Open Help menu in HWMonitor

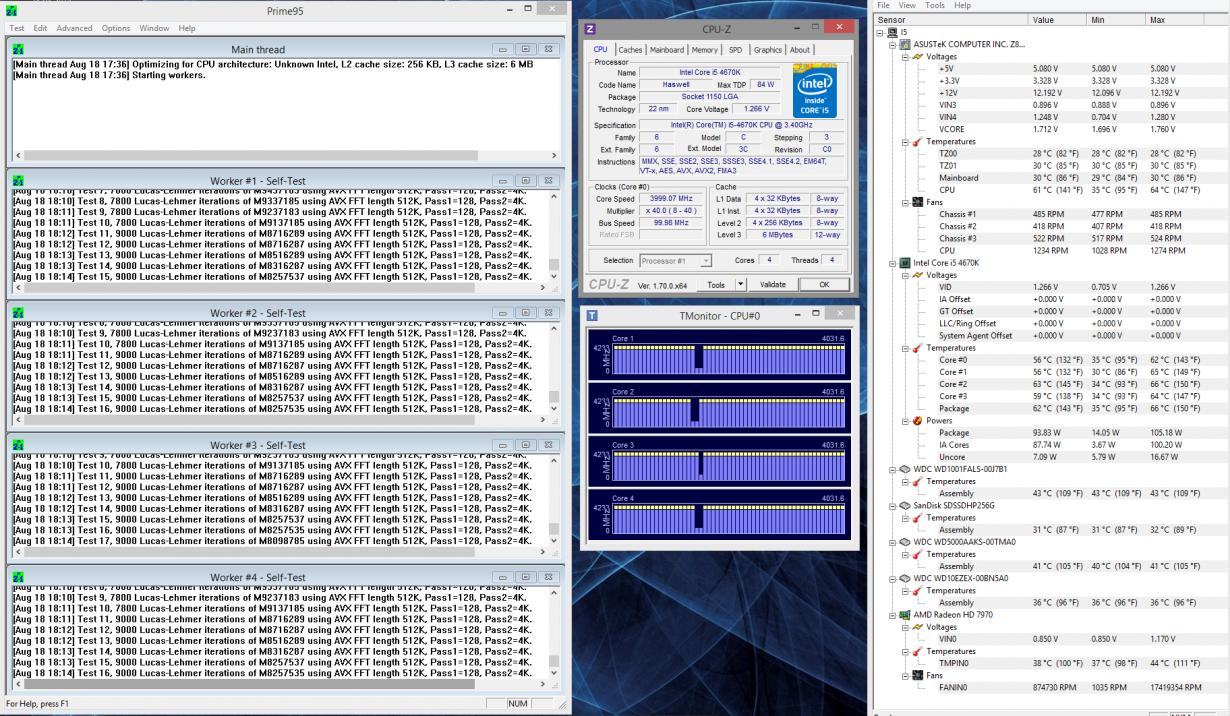[x=962, y=5]
